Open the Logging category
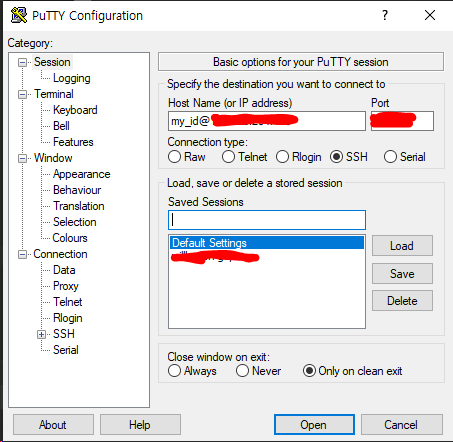Image resolution: width=453 pixels, height=442 pixels. point(72,78)
